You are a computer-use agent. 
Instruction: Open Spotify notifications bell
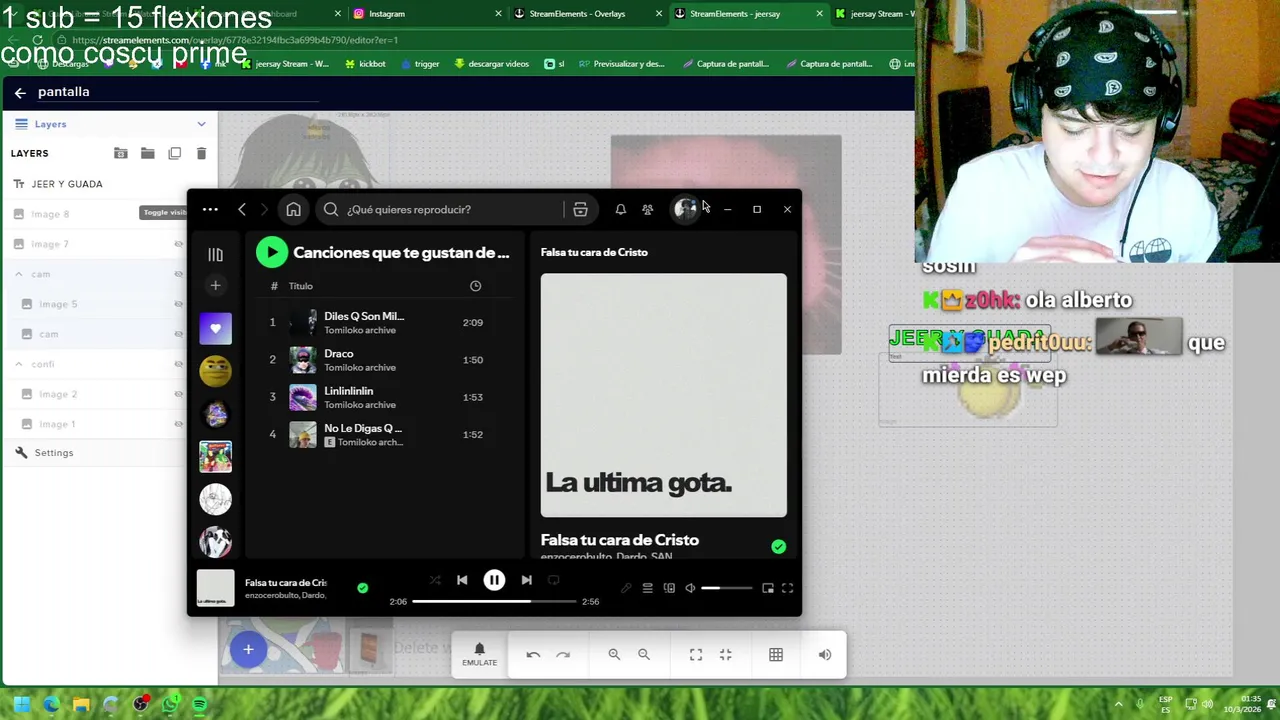click(x=620, y=209)
